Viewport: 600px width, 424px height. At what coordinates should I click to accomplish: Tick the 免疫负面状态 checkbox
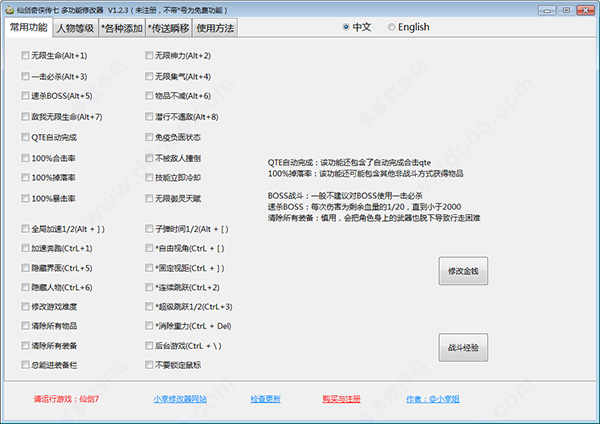pyautogui.click(x=149, y=137)
